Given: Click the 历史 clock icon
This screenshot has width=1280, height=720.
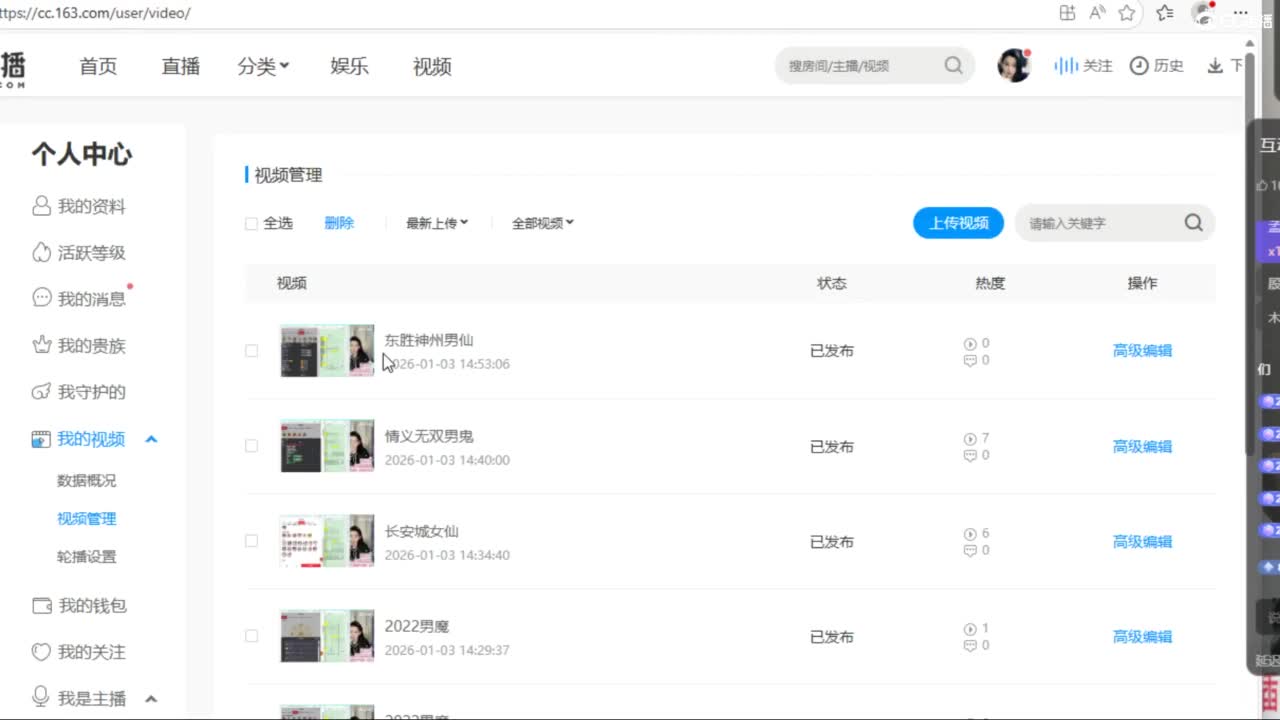Looking at the screenshot, I should (x=1139, y=66).
